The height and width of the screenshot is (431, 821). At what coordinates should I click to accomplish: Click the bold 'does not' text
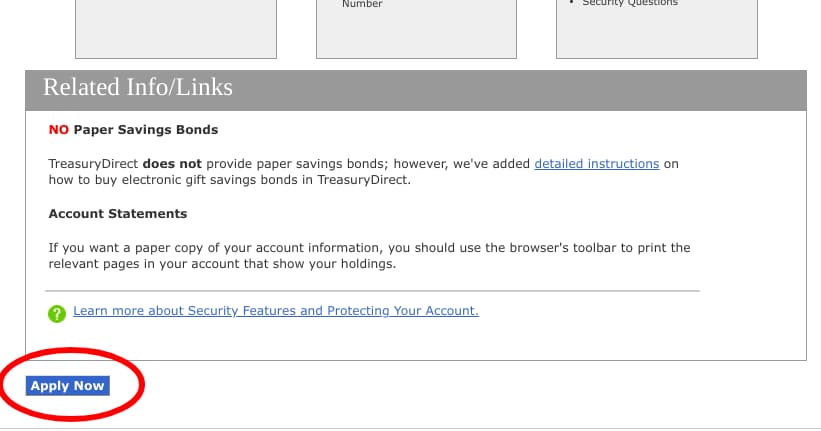[x=172, y=164]
